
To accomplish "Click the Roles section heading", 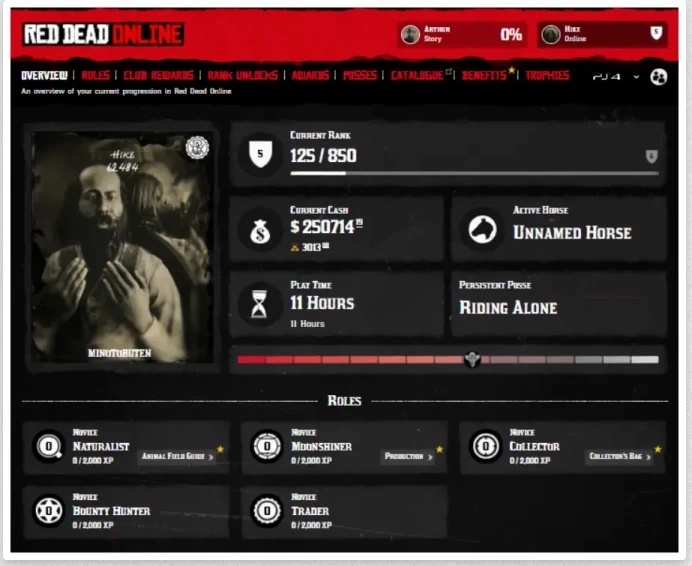I will [x=344, y=400].
